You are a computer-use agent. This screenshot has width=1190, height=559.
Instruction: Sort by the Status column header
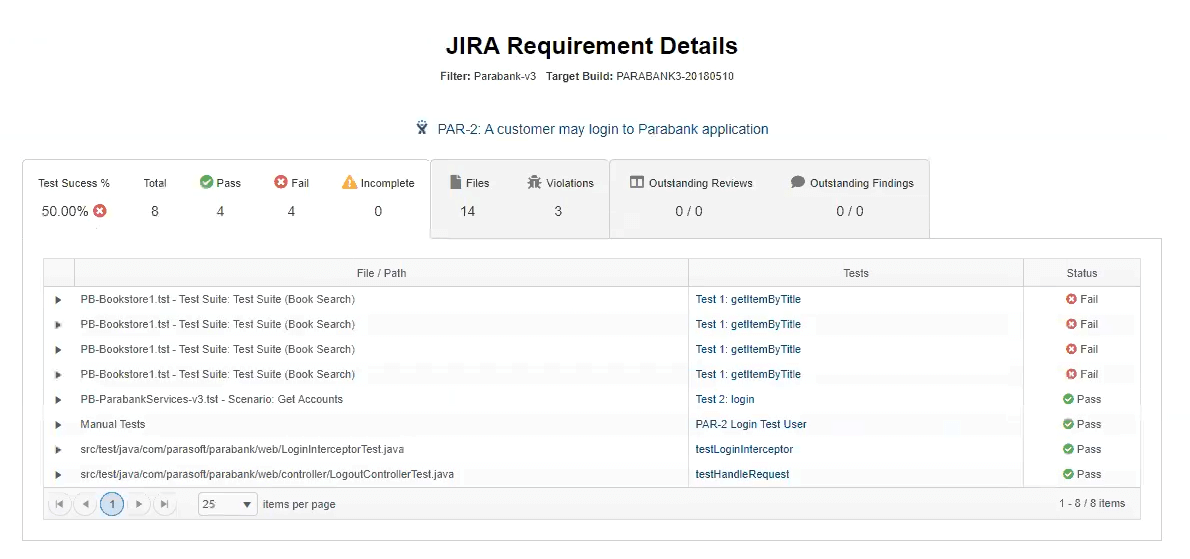(x=1081, y=273)
